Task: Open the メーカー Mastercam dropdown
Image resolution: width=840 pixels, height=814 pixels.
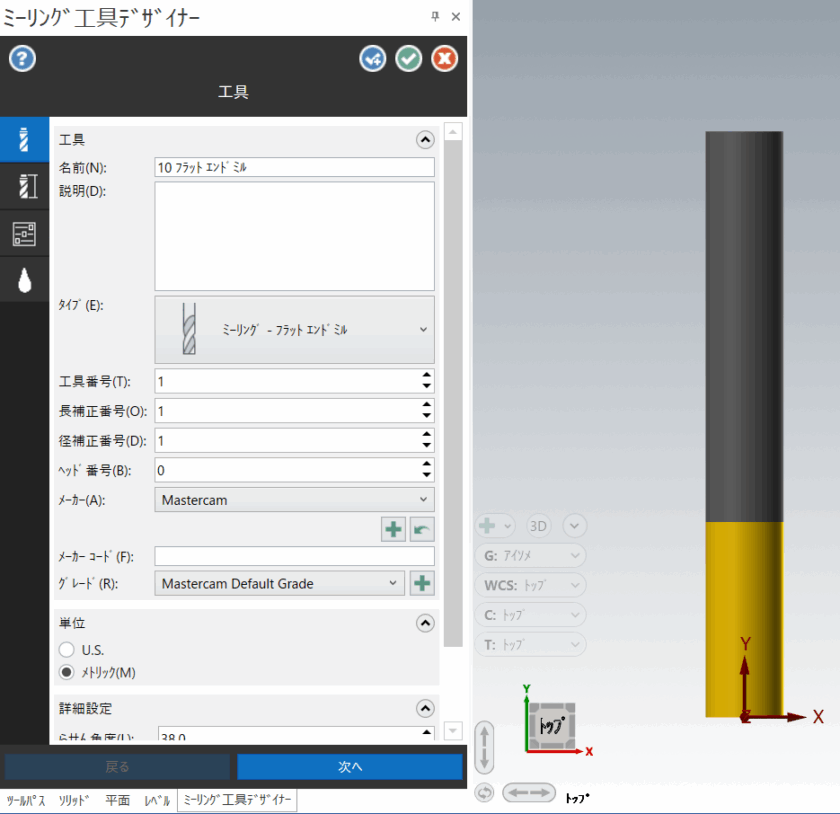Action: tap(294, 498)
